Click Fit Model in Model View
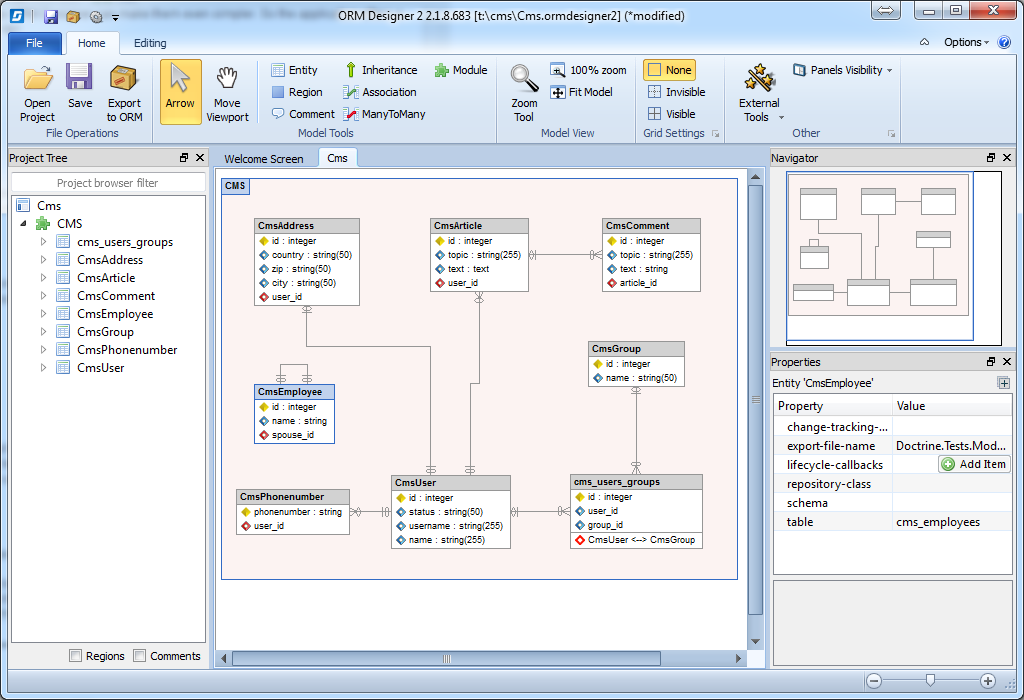 click(x=581, y=92)
